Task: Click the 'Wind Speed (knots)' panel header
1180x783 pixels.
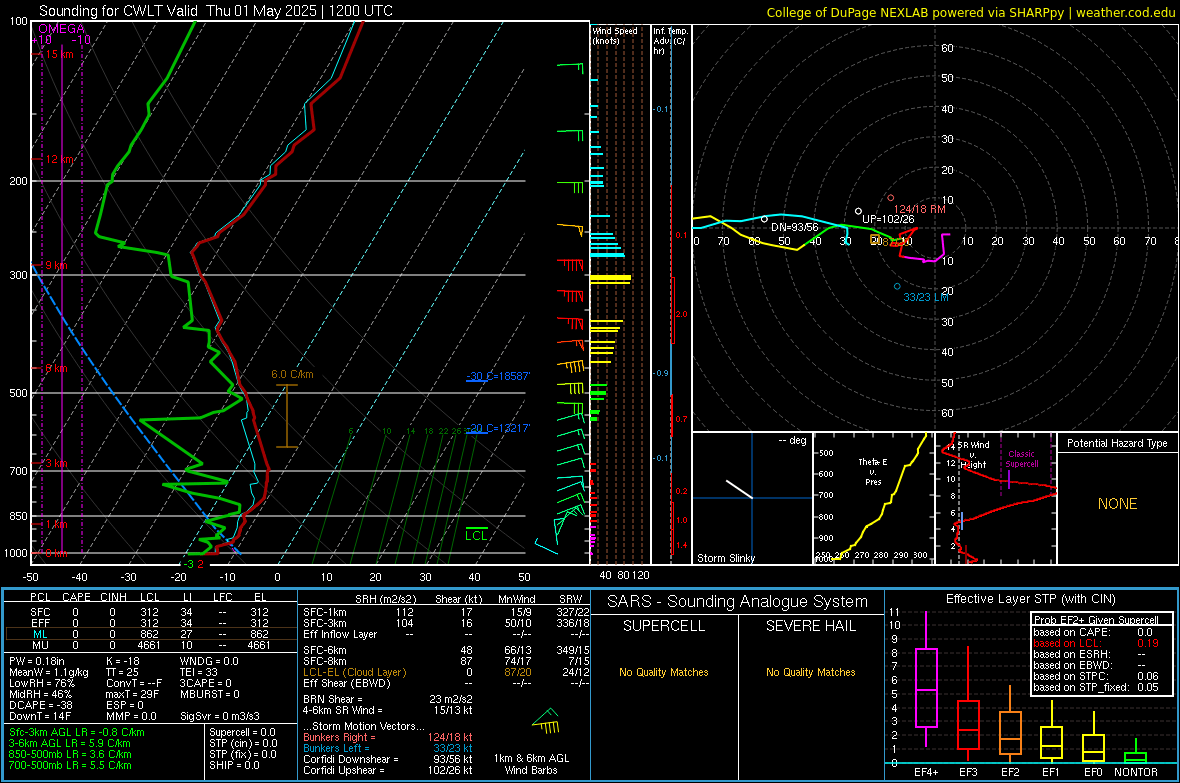Action: point(615,35)
